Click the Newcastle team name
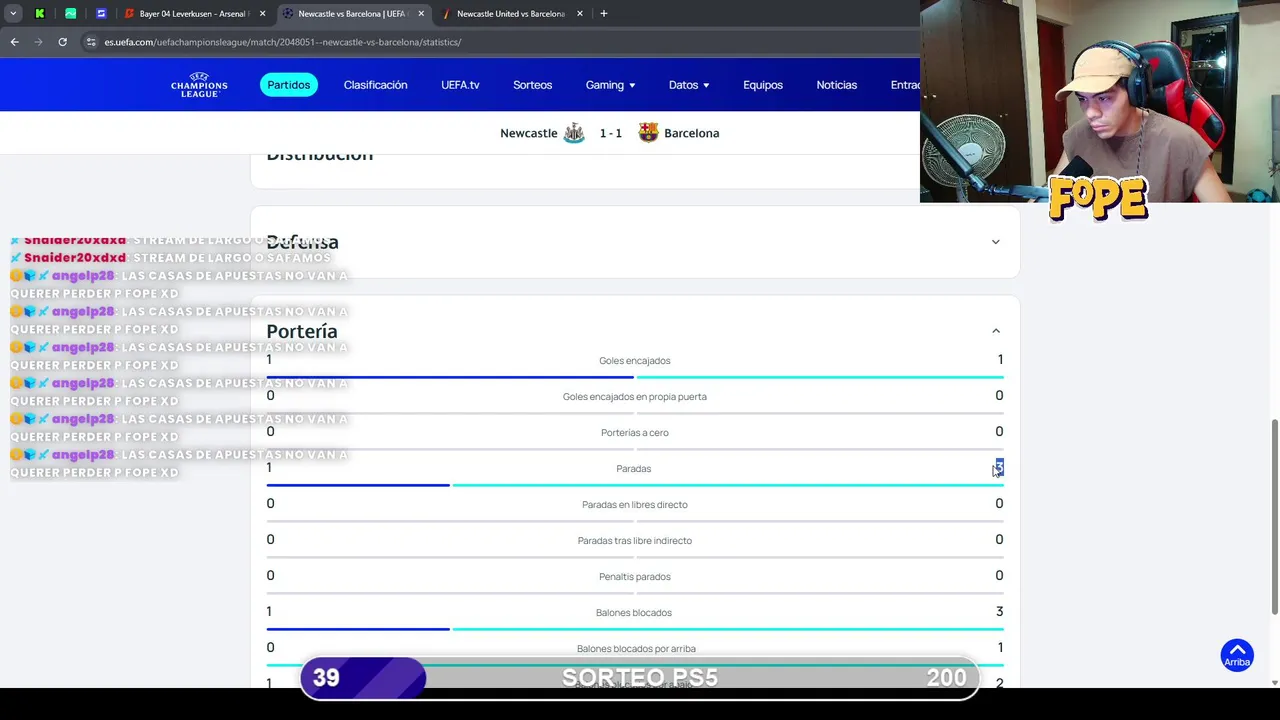 click(x=528, y=133)
